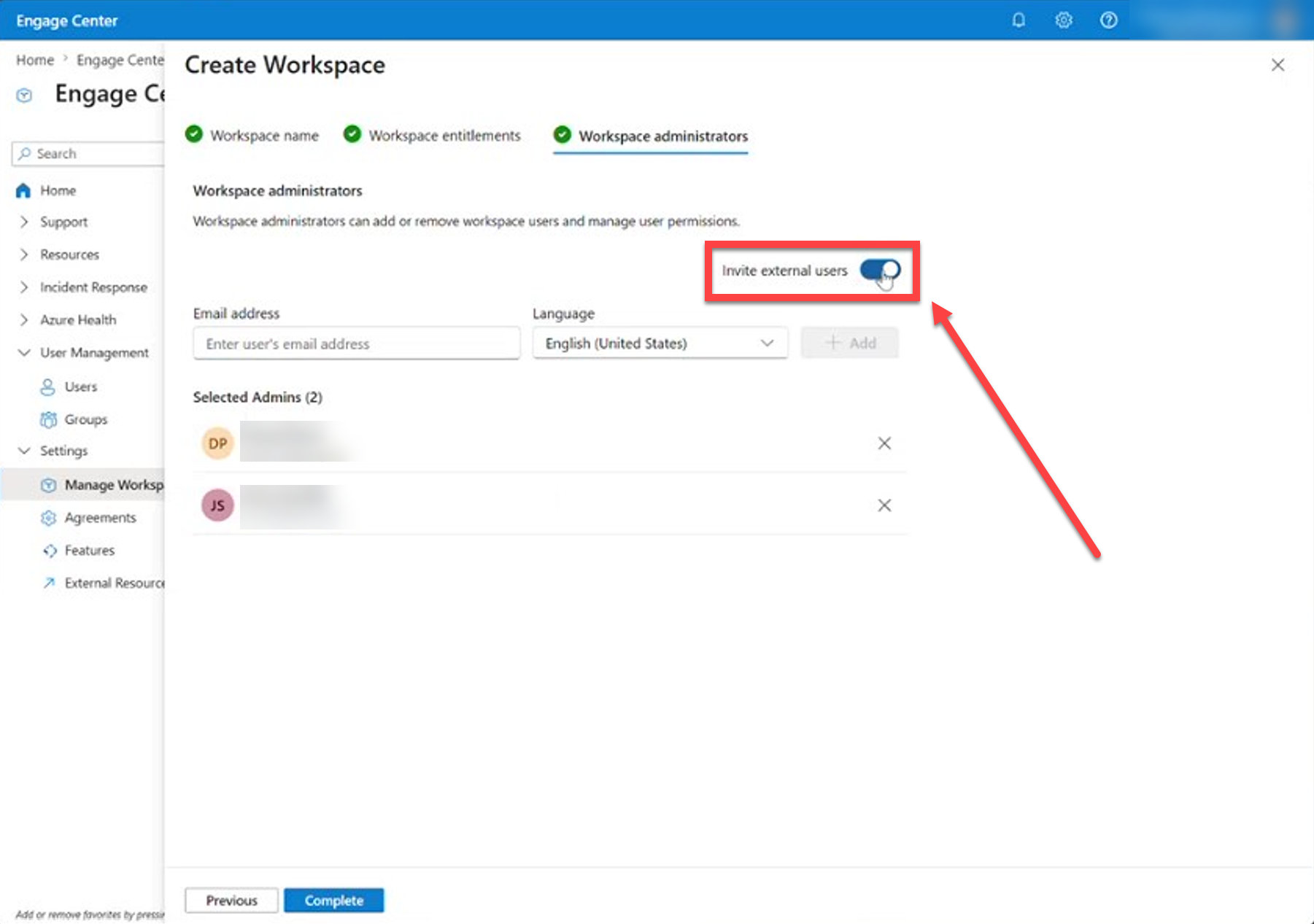Click the JS avatar circle
This screenshot has height=924, width=1314.
pyautogui.click(x=217, y=505)
